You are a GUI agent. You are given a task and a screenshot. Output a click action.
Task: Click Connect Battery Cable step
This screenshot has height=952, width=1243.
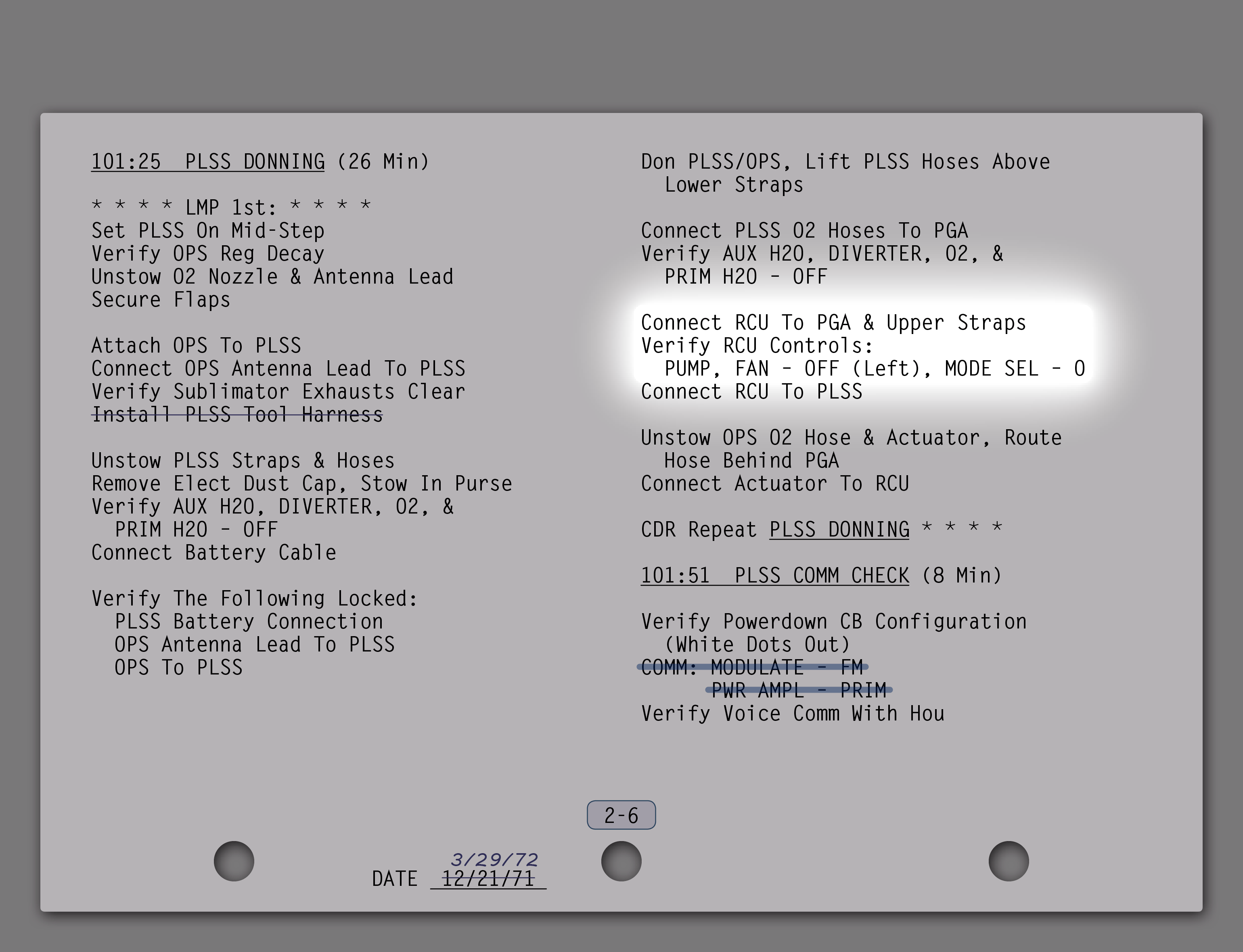click(x=213, y=553)
